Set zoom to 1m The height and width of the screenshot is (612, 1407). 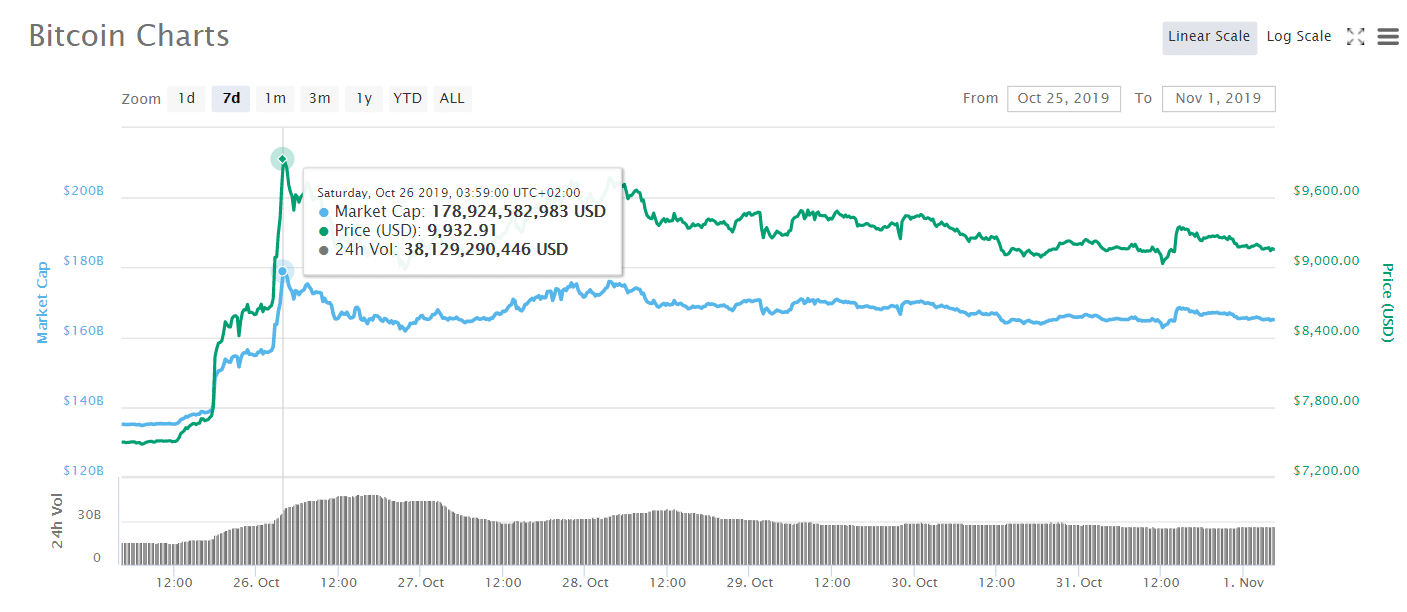(275, 98)
